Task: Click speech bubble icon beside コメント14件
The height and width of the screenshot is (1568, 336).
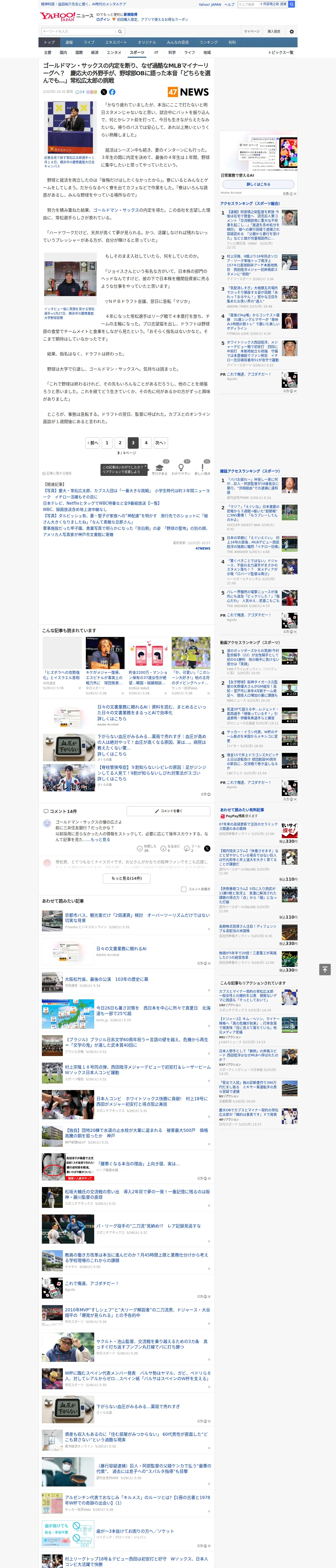Action: pos(46,811)
